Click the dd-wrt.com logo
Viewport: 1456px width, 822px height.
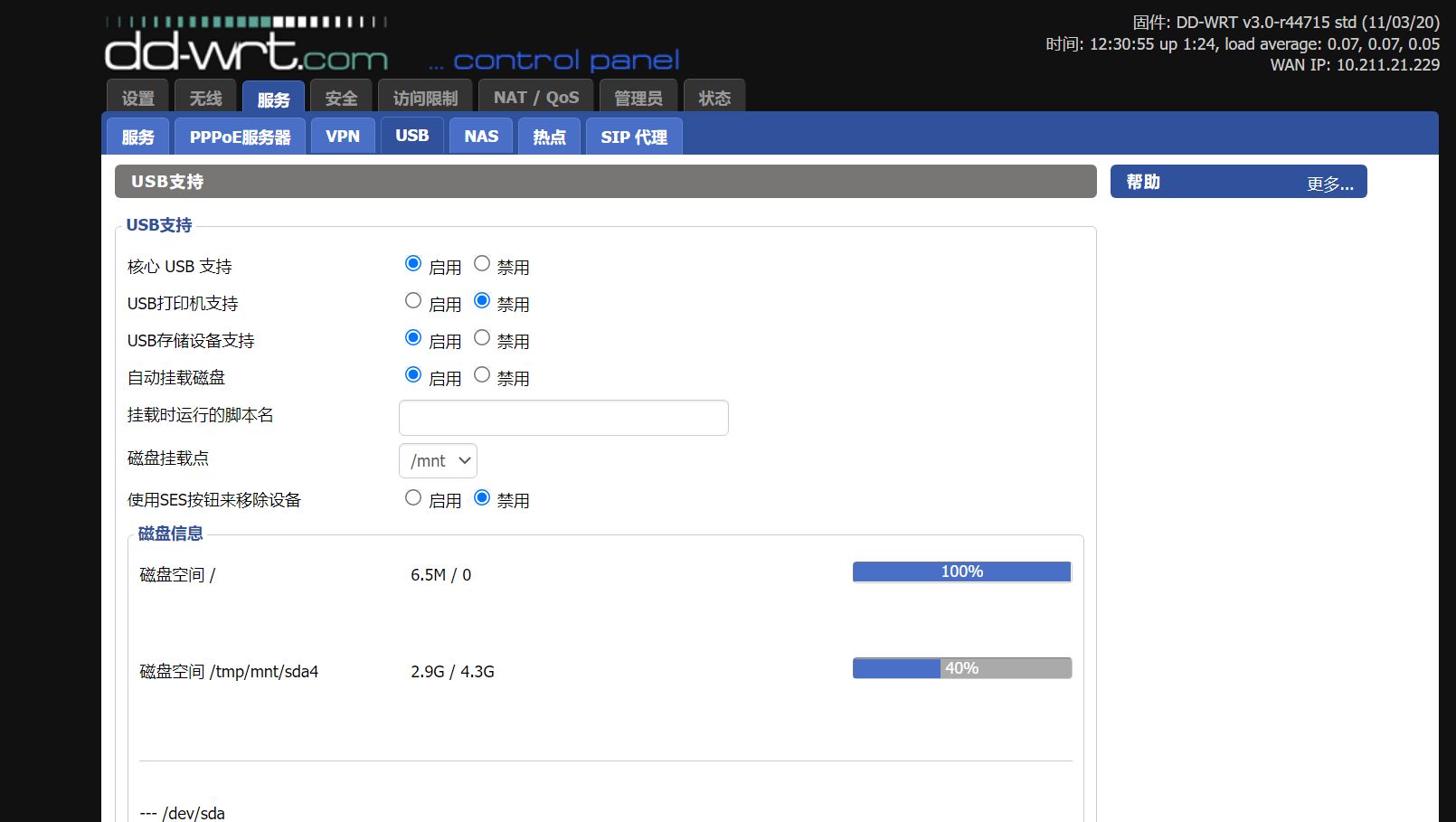pyautogui.click(x=246, y=52)
